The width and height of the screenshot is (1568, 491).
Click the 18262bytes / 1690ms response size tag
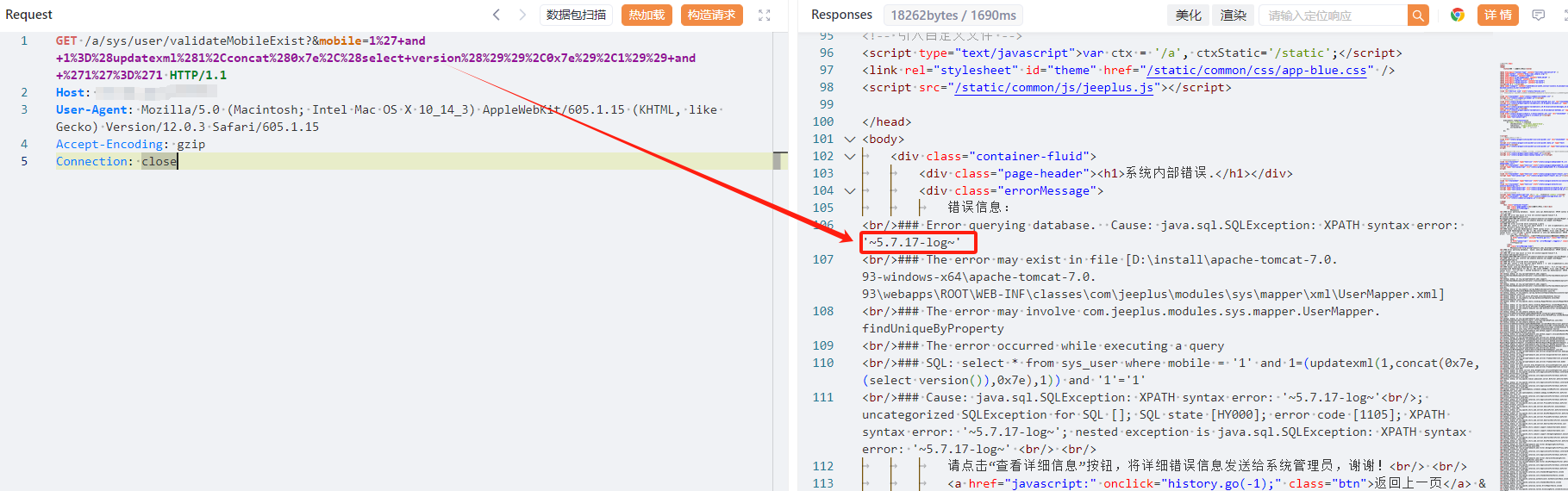(x=953, y=15)
